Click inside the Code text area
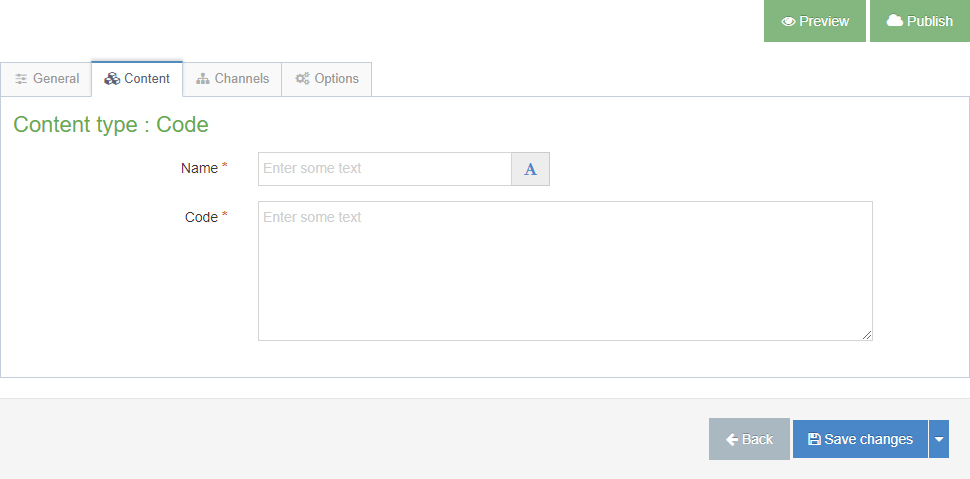 tap(565, 271)
